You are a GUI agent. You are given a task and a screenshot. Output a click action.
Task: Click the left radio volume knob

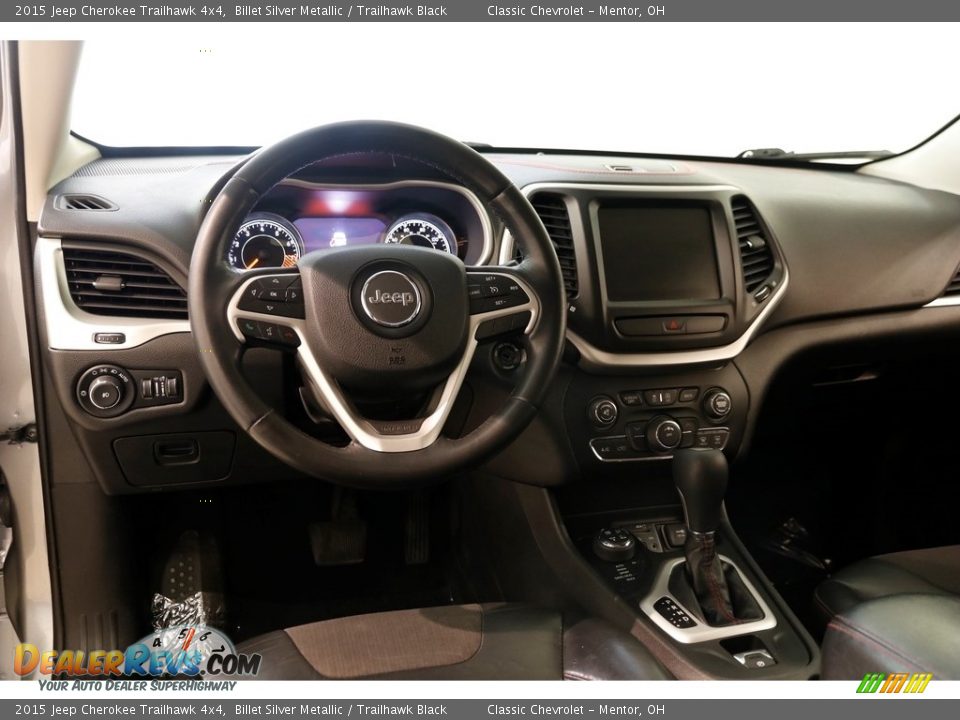click(x=603, y=411)
